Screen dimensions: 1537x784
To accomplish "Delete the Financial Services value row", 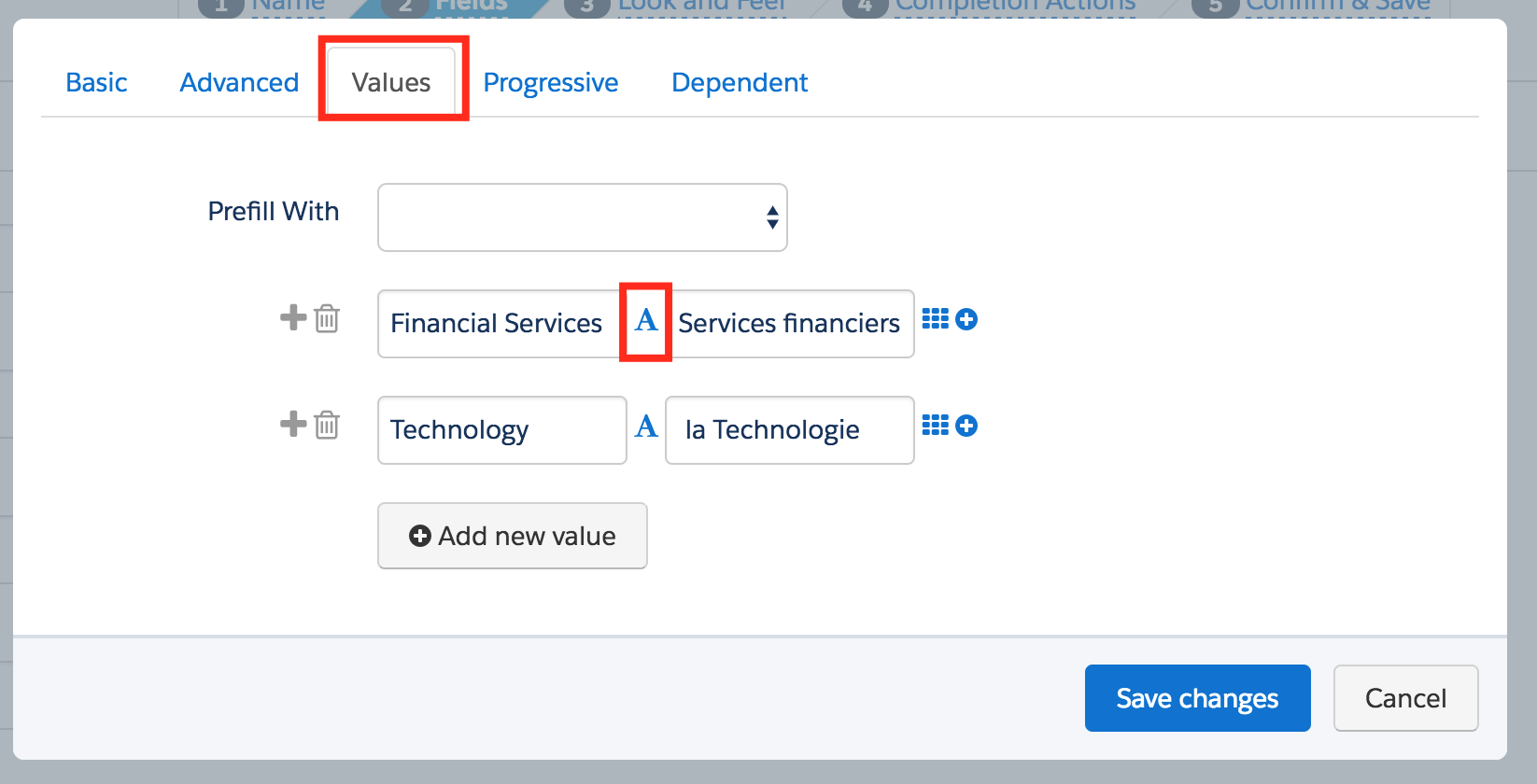I will [326, 318].
